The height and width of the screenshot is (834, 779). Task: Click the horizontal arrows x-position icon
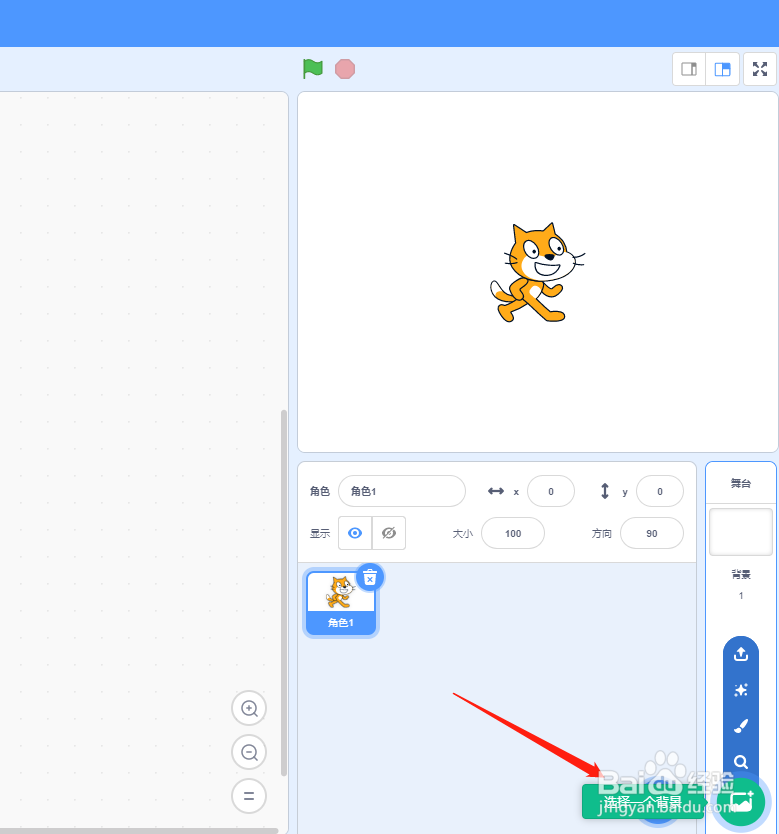(496, 491)
